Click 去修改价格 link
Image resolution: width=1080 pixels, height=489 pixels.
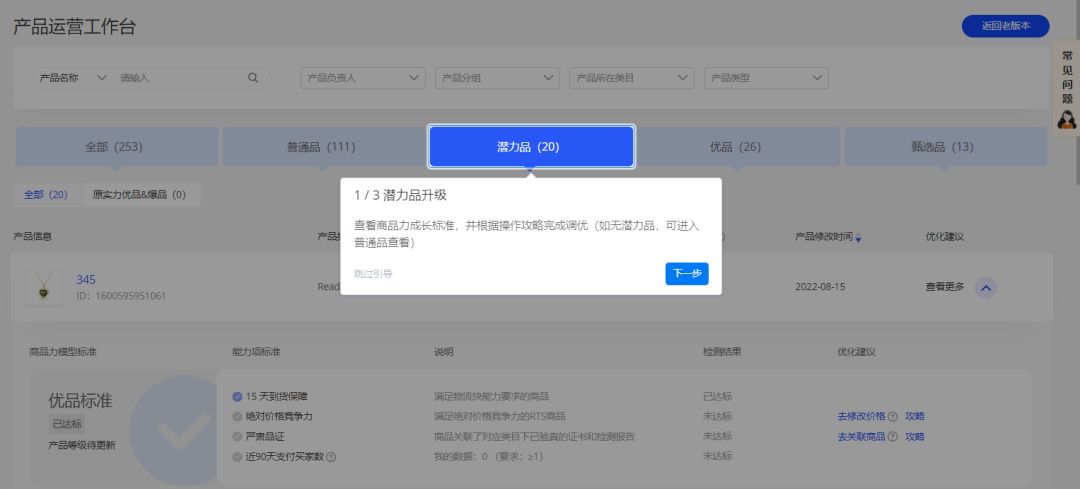861,417
